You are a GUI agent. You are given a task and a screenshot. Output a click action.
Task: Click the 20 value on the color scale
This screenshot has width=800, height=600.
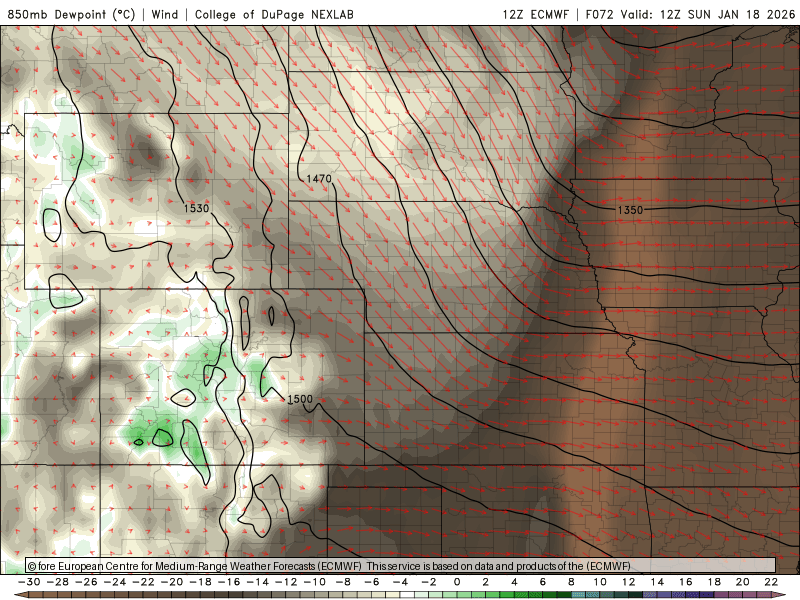(743, 582)
